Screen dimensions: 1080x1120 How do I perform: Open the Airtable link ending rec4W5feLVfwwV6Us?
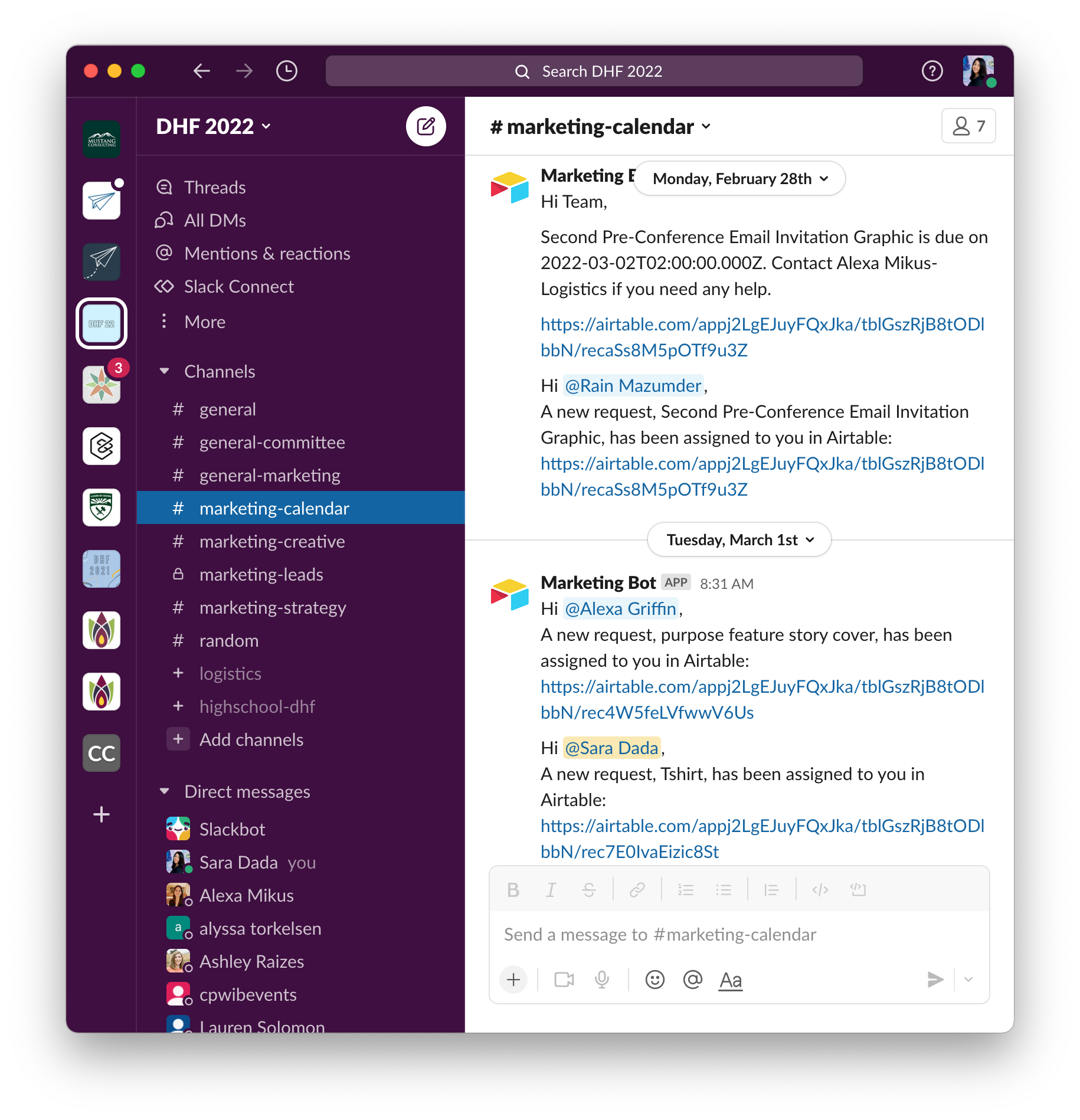(x=762, y=699)
